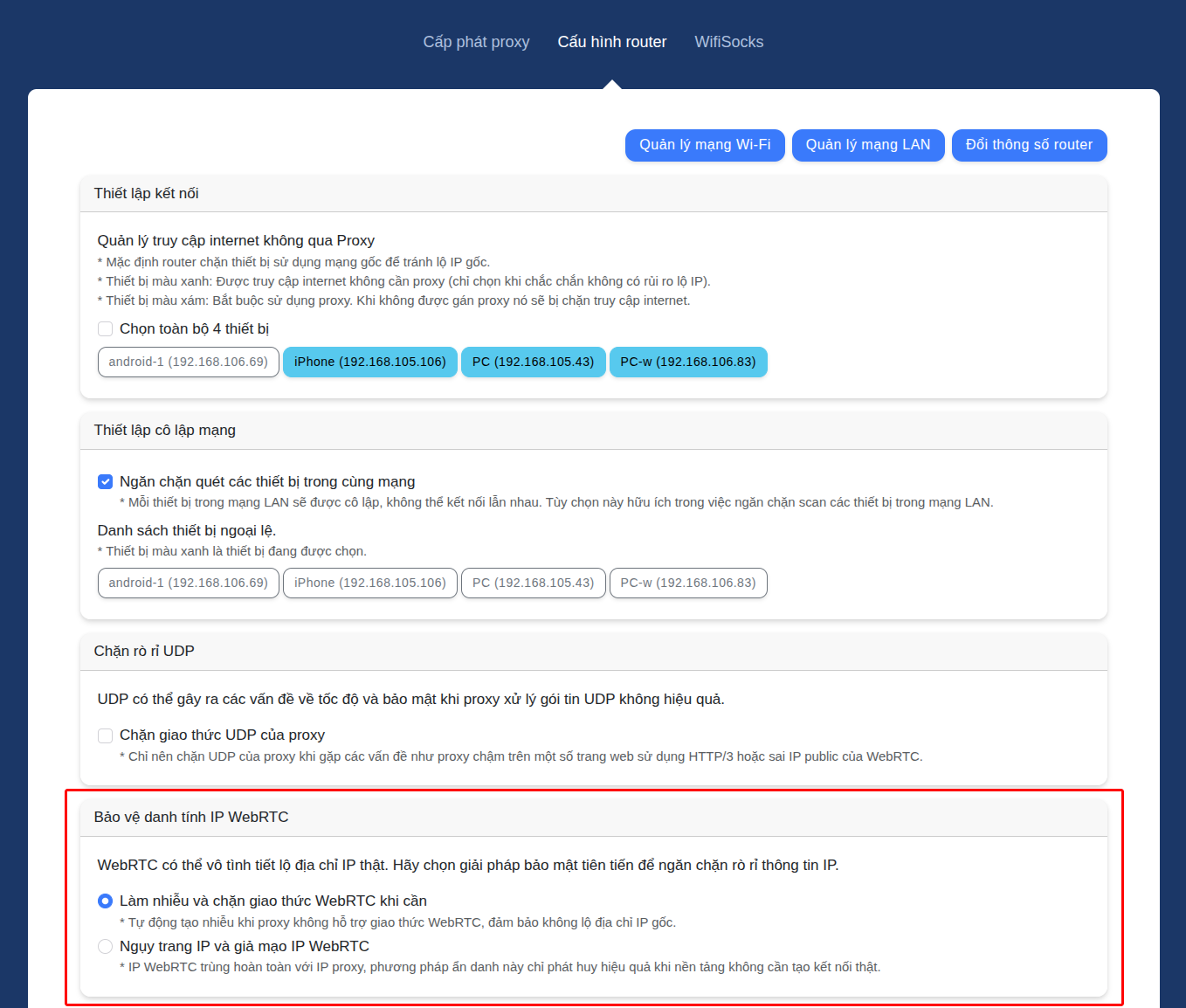
Task: Open Quản lý mạng LAN
Action: 867,145
